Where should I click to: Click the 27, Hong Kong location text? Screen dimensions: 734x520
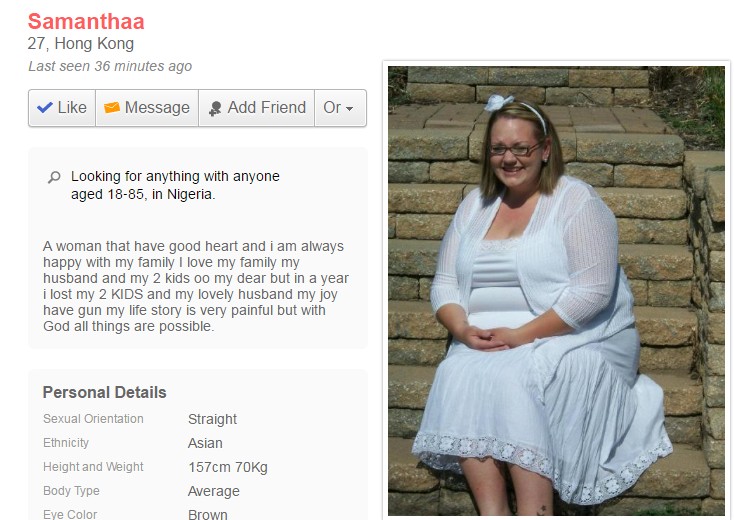click(81, 44)
